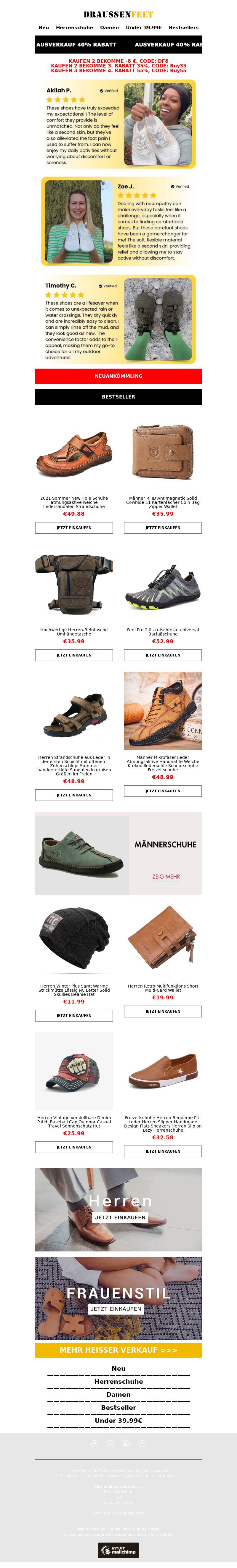
Task: Click the website link icon in footer
Action: coord(142,1443)
